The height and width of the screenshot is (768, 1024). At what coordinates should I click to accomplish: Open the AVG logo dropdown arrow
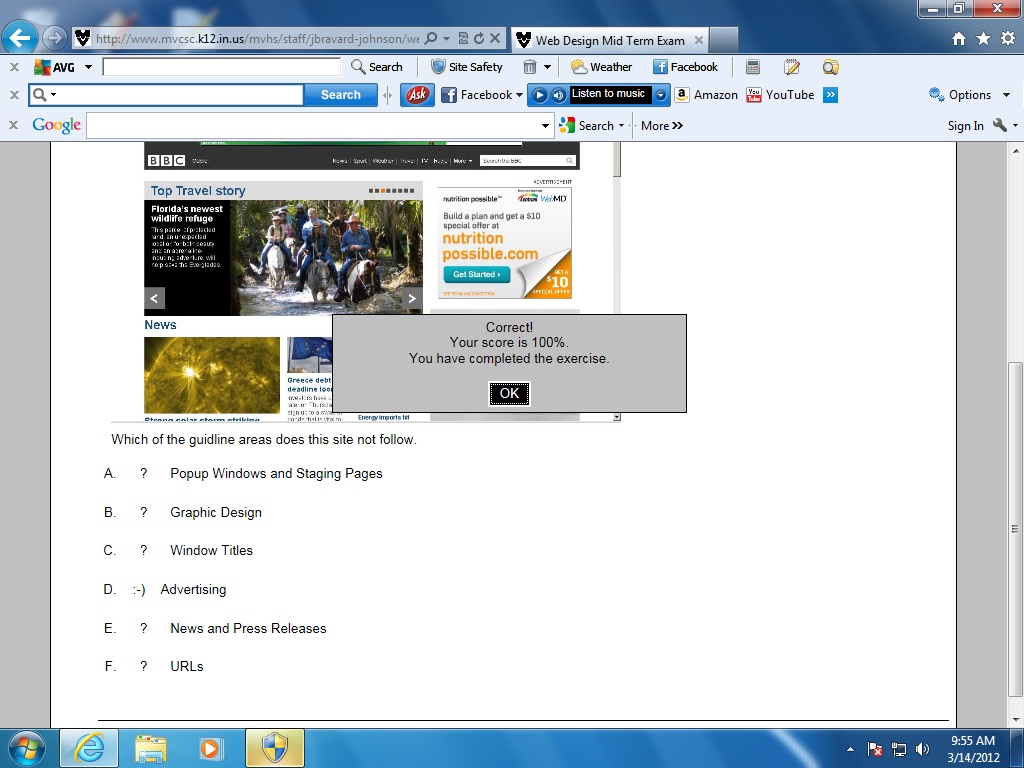[x=88, y=67]
